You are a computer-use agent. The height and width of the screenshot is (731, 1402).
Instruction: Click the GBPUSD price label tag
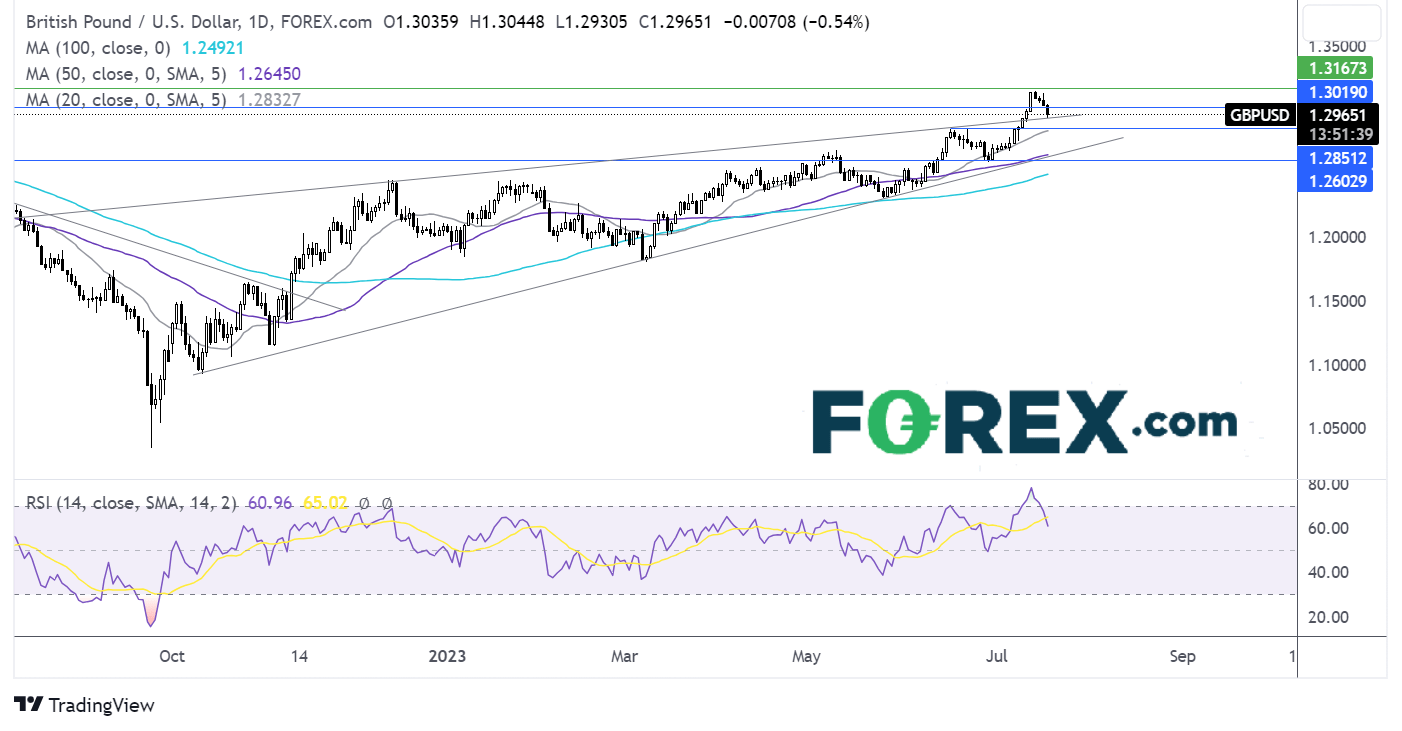point(1260,115)
